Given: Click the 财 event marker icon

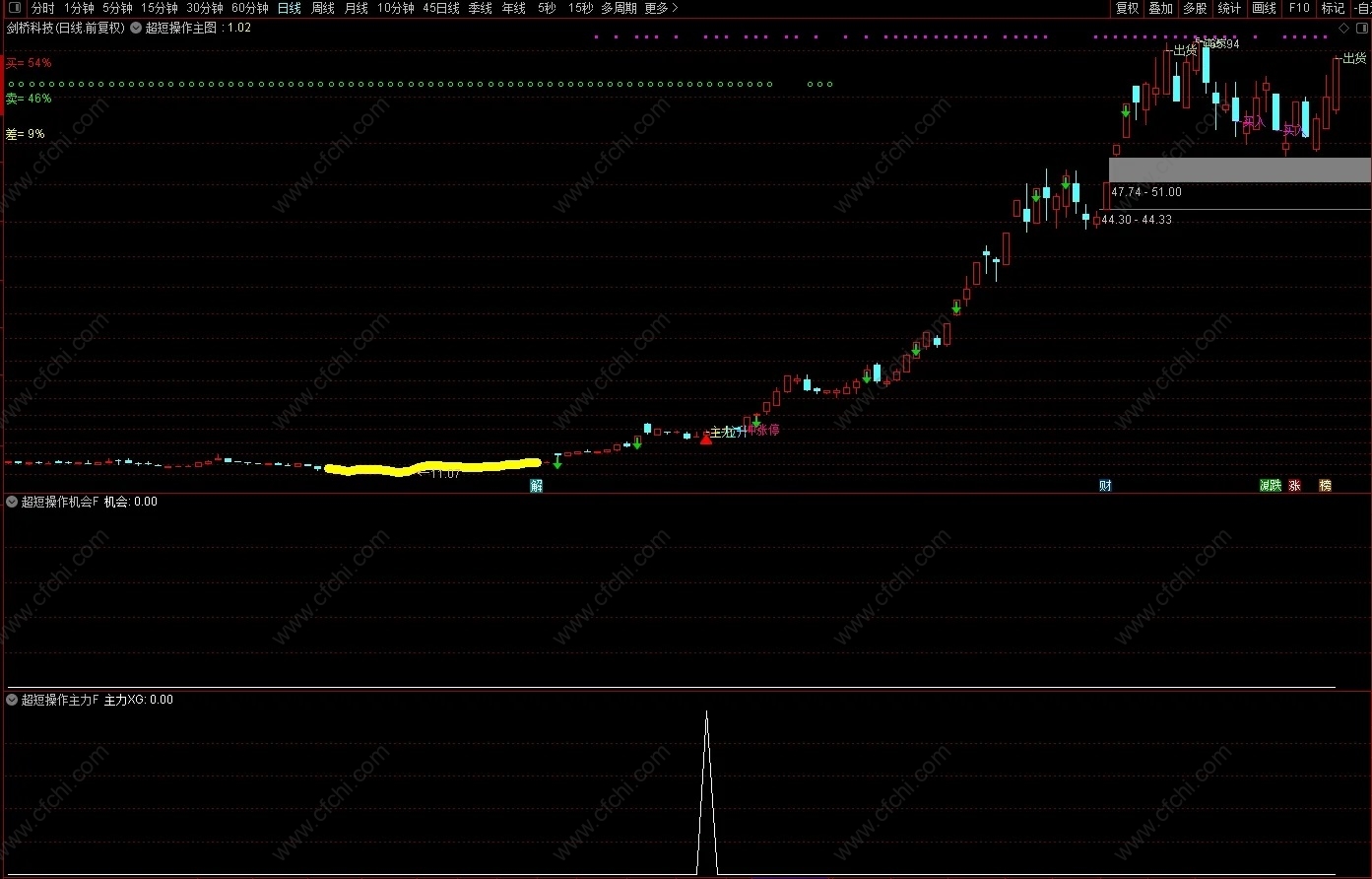Looking at the screenshot, I should pyautogui.click(x=1105, y=485).
